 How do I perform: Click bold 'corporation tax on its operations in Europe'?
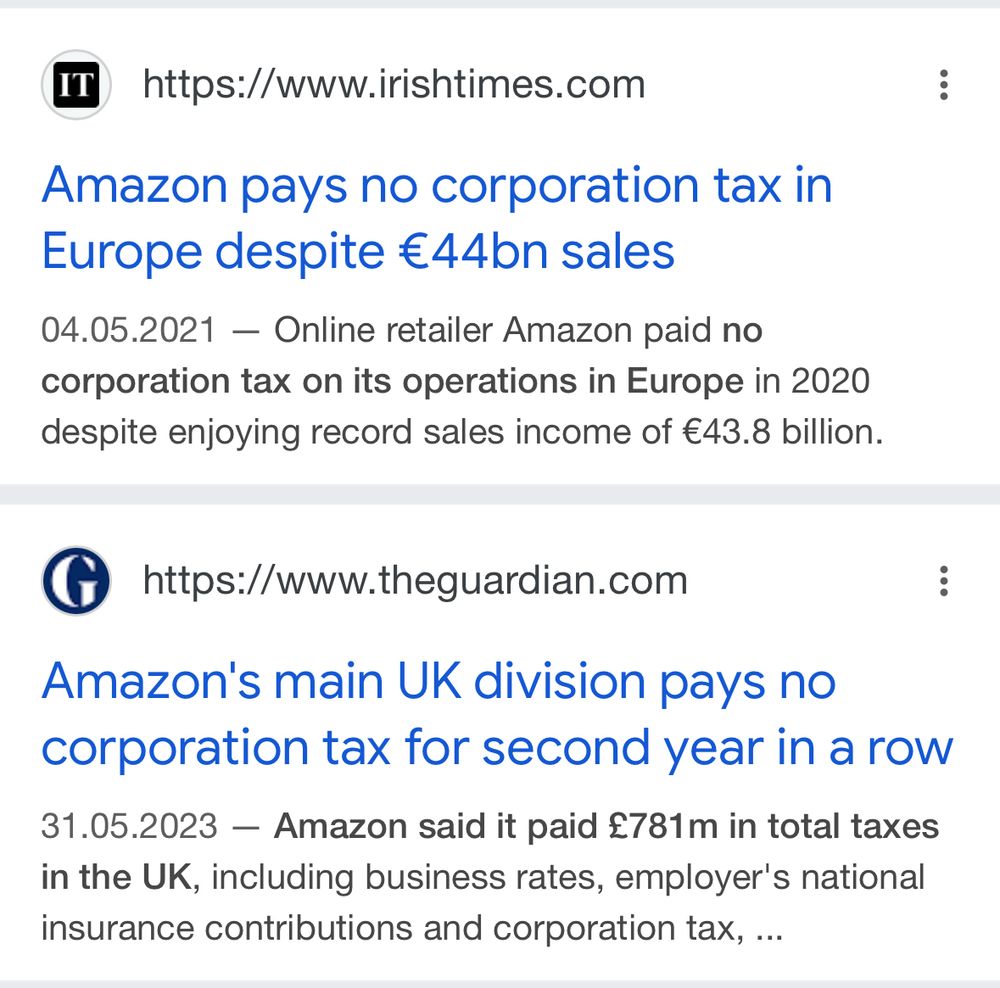392,381
